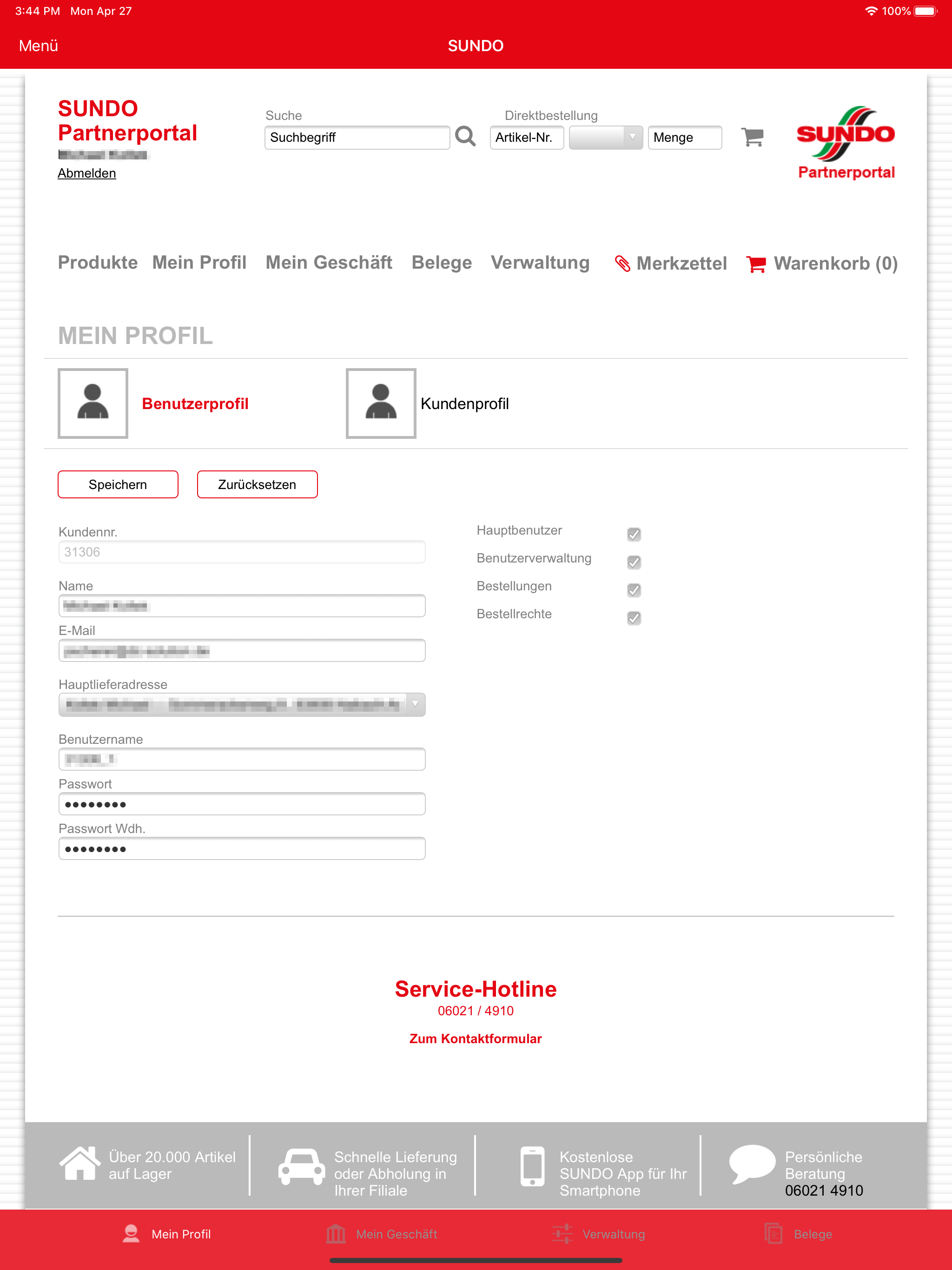
Task: Click the Benutzername input field
Action: (x=242, y=759)
